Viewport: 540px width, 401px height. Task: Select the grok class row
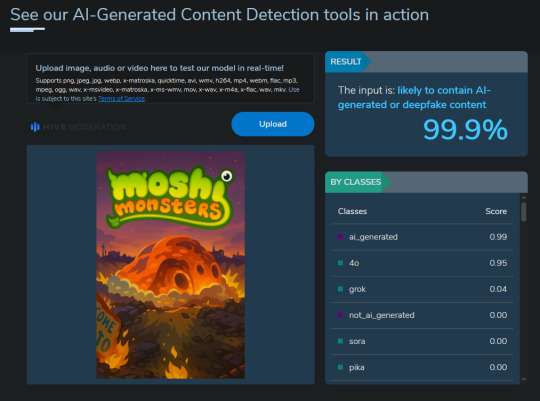click(x=422, y=289)
